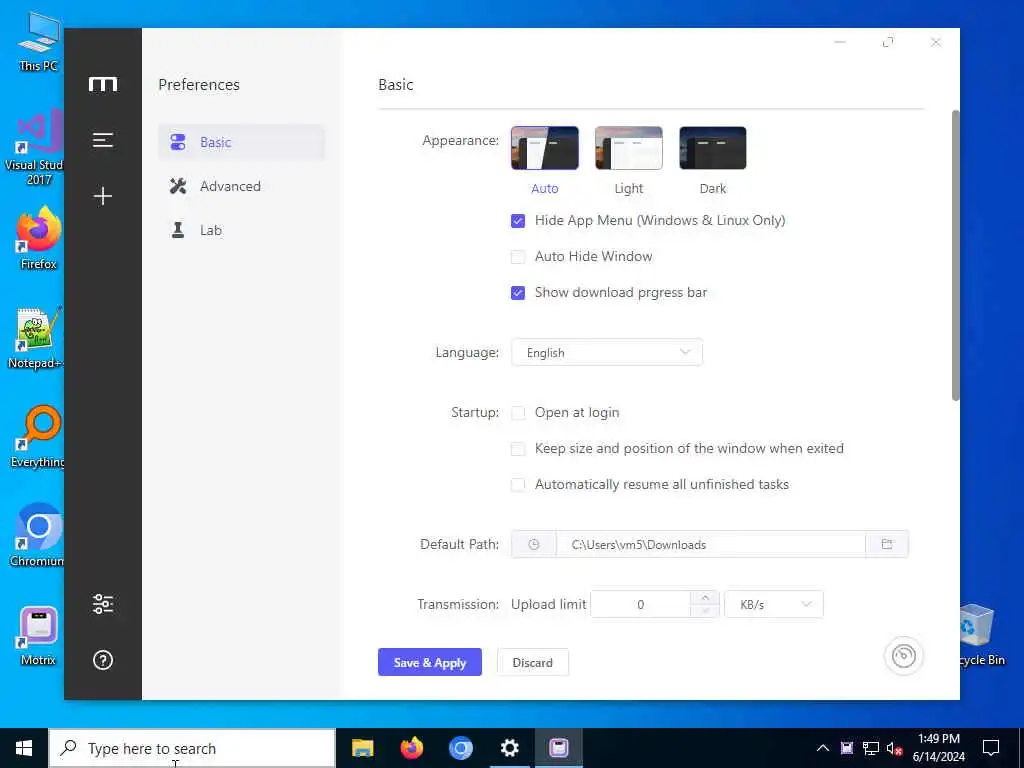Open Chromium from the taskbar

click(460, 748)
